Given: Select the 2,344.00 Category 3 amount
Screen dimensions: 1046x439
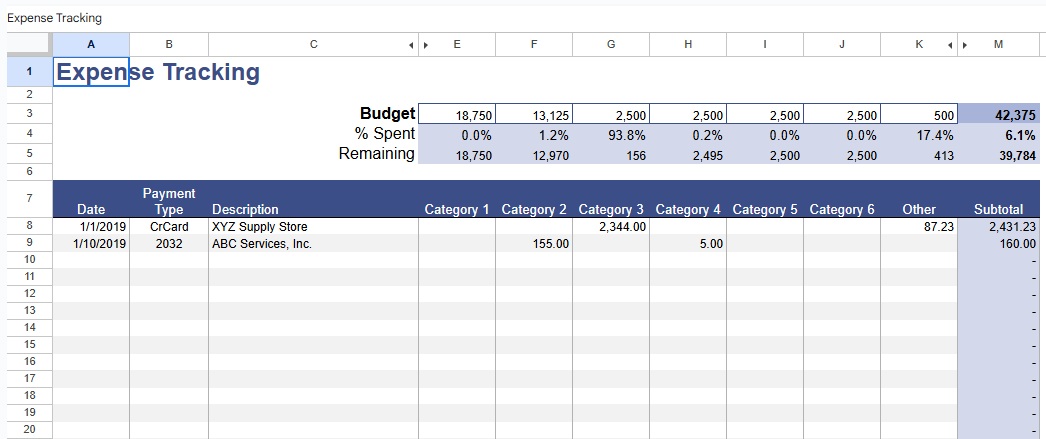Looking at the screenshot, I should (611, 227).
